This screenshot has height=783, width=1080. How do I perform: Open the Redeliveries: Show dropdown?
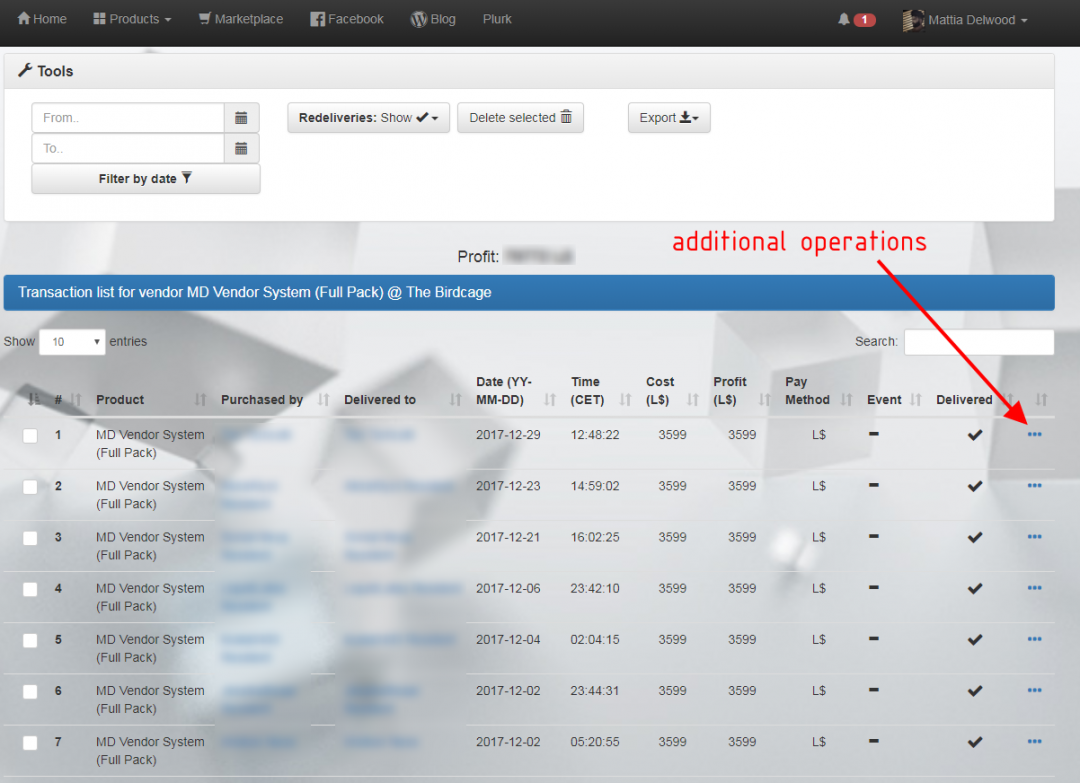point(368,117)
